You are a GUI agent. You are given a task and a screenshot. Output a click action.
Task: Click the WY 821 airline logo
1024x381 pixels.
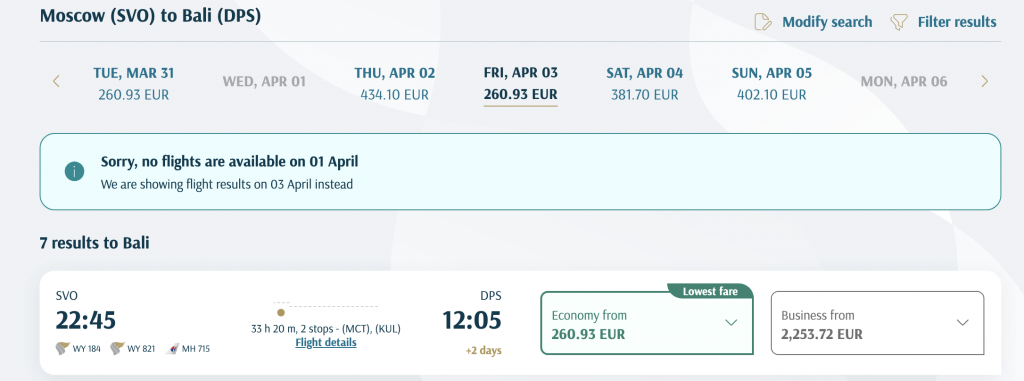(117, 348)
